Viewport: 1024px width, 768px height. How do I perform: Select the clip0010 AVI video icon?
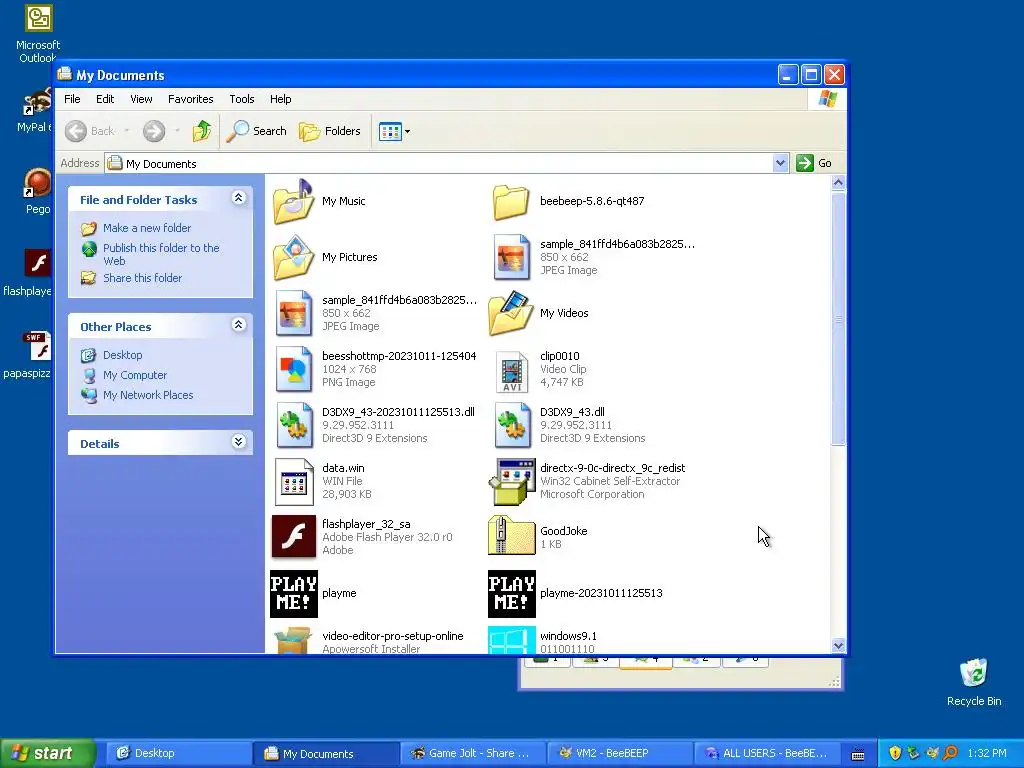511,370
